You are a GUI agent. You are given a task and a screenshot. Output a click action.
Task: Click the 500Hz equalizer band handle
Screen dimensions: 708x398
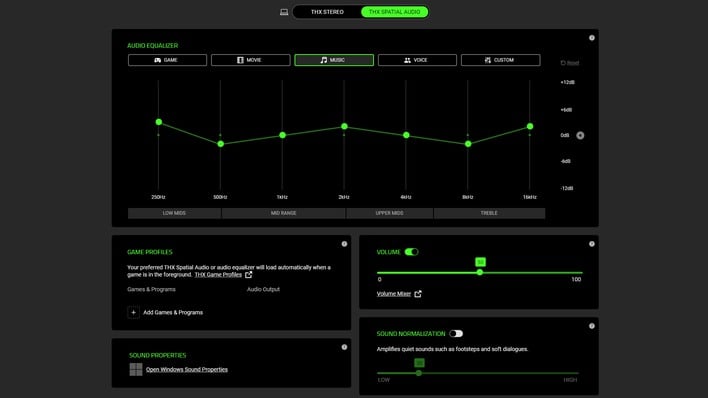coord(220,144)
